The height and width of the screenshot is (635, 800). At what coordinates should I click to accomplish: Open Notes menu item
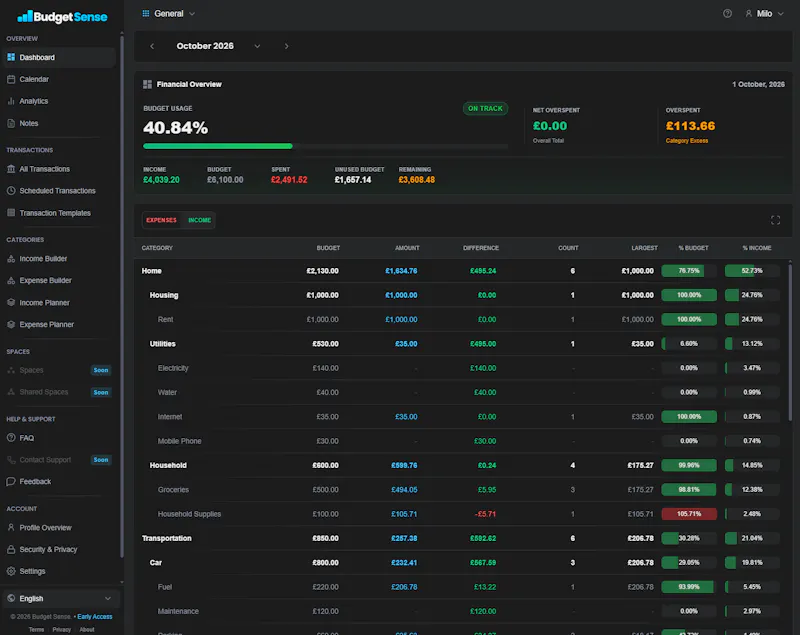pyautogui.click(x=60, y=123)
